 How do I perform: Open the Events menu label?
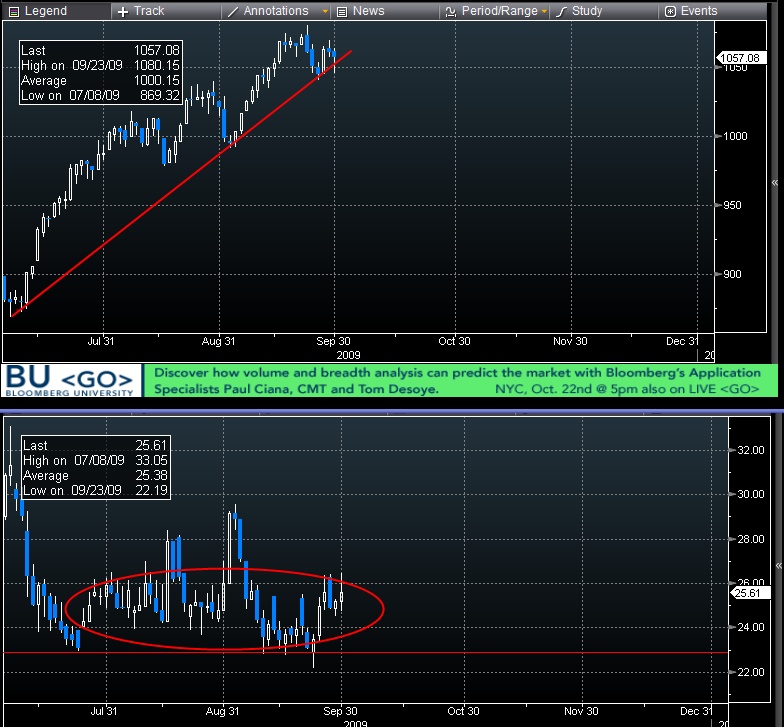tap(699, 11)
